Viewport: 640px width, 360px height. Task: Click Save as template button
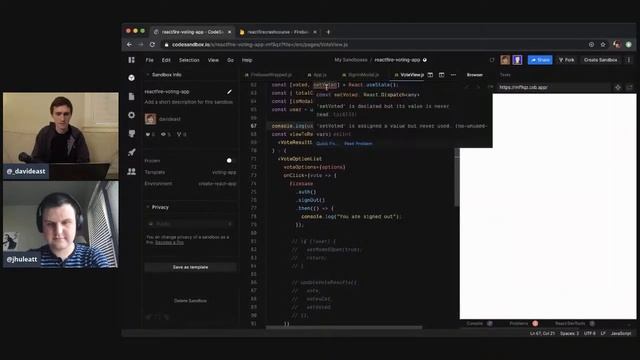pyautogui.click(x=190, y=267)
